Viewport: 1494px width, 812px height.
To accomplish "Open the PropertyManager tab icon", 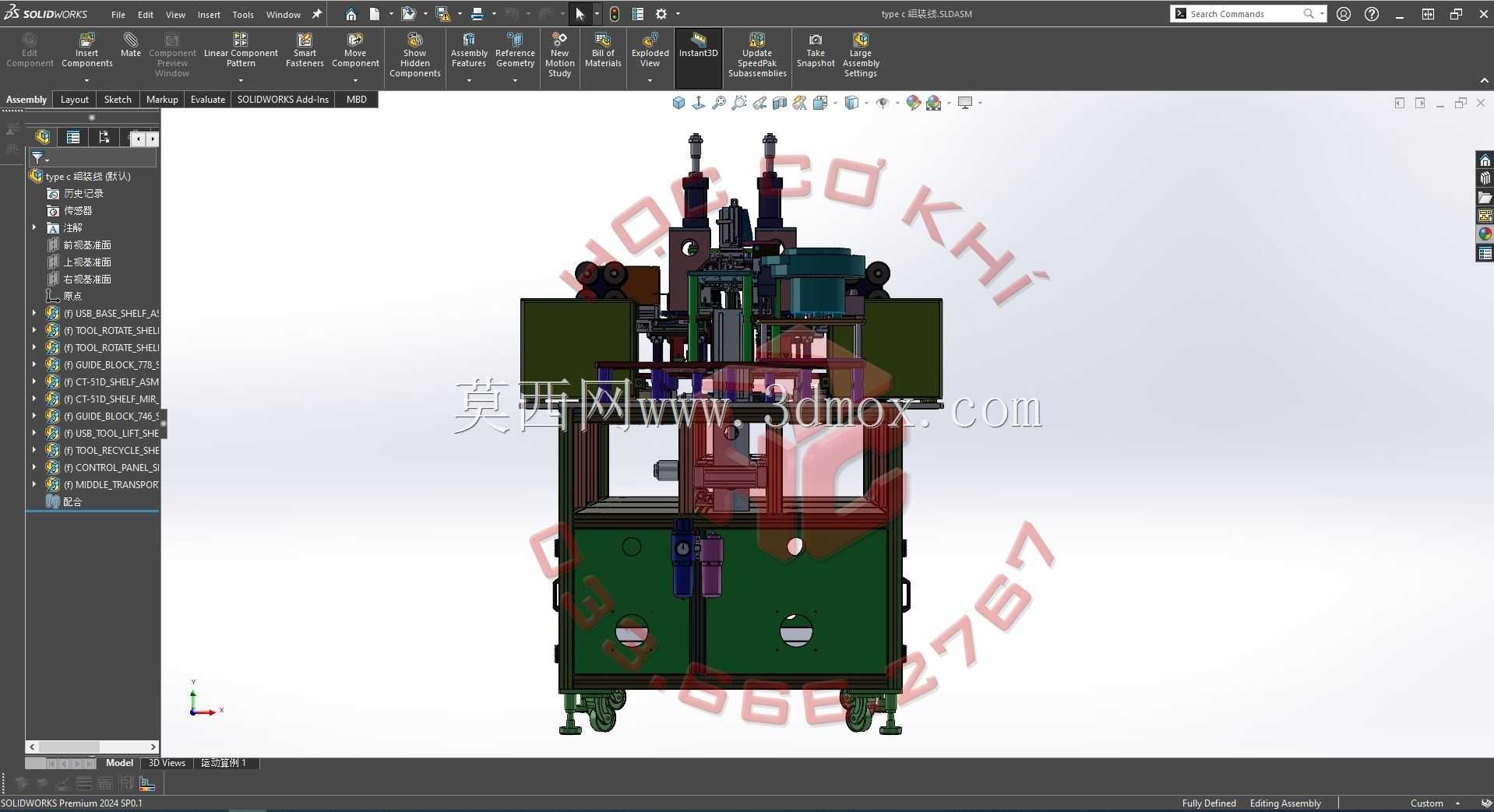I will tap(73, 138).
